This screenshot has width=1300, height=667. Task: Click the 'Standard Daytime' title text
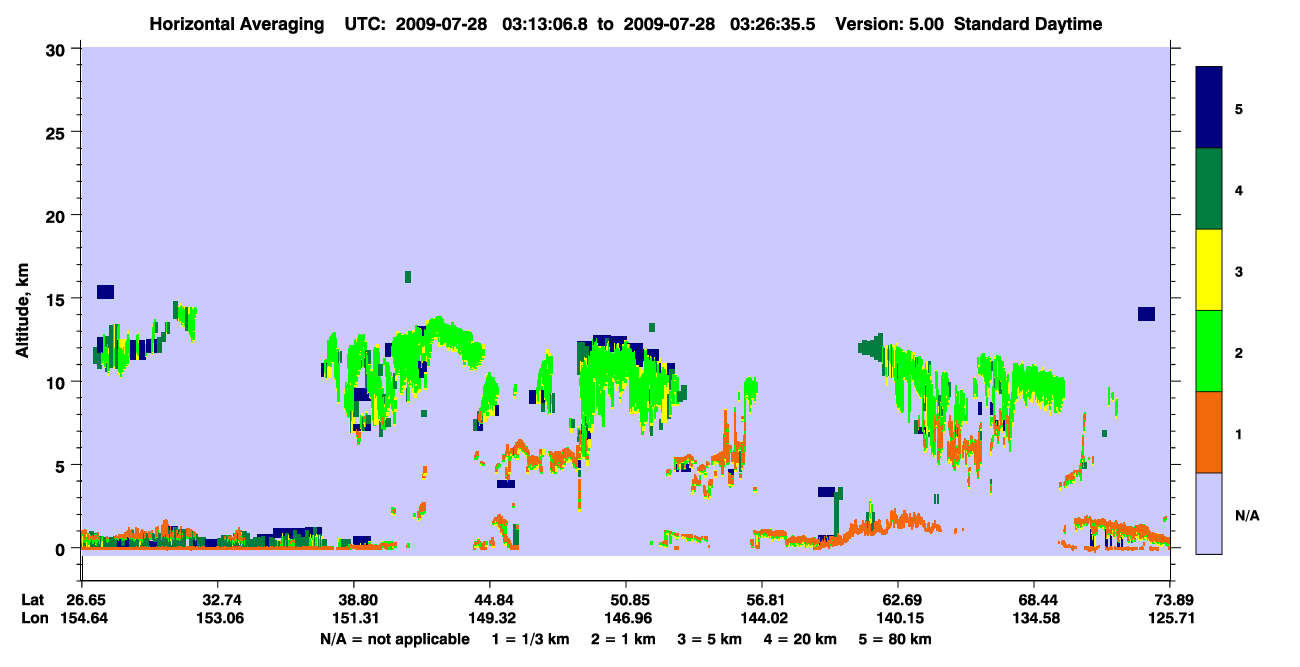coord(1028,24)
